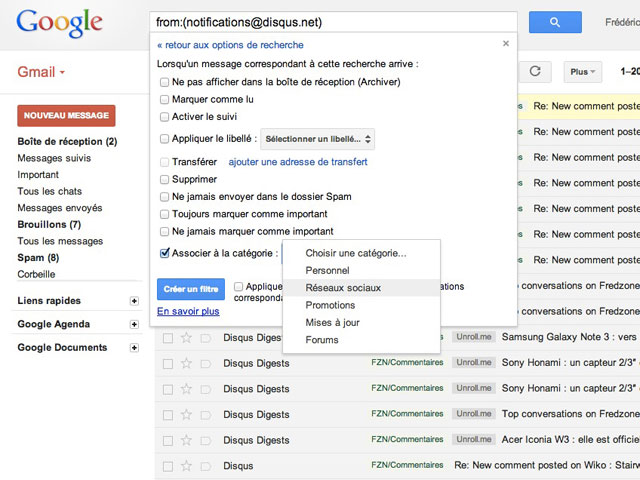Expand the Google Agenda gadget
The height and width of the screenshot is (480, 640).
coord(134,324)
